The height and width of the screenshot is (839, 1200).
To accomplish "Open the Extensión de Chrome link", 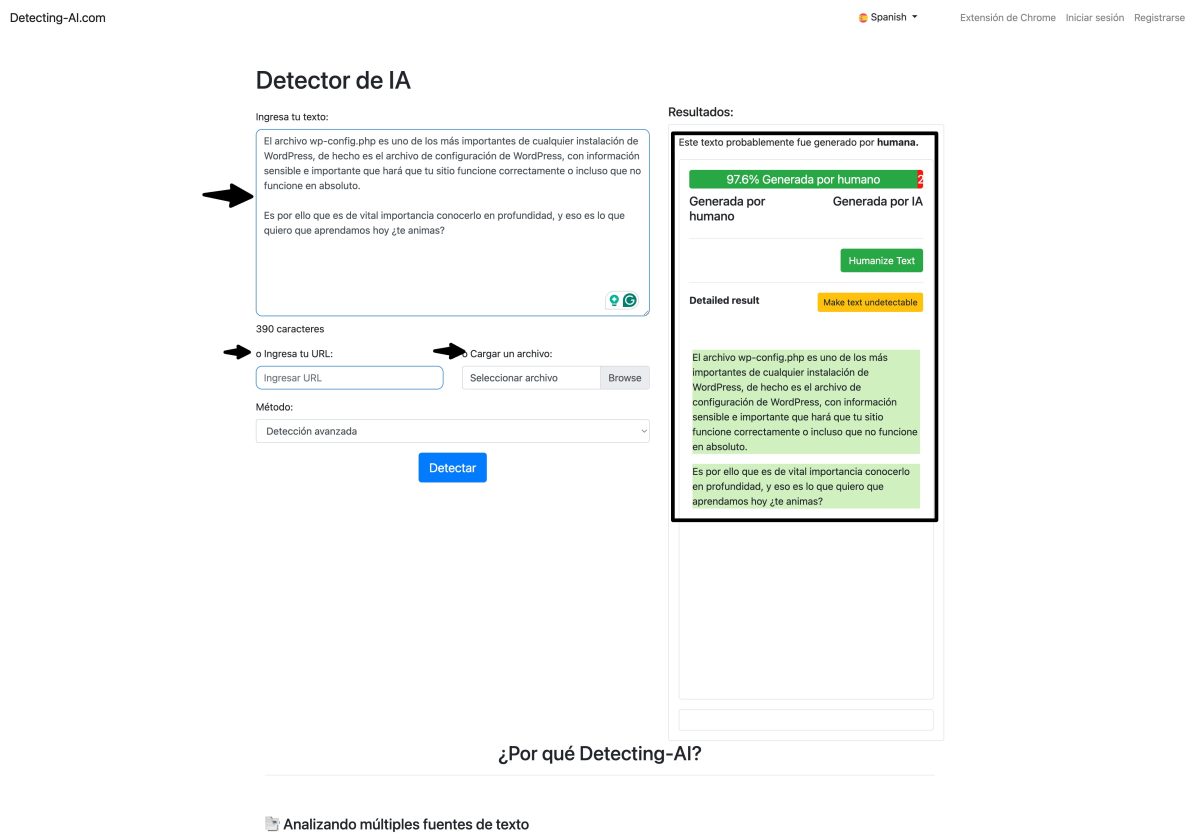I will click(1007, 17).
